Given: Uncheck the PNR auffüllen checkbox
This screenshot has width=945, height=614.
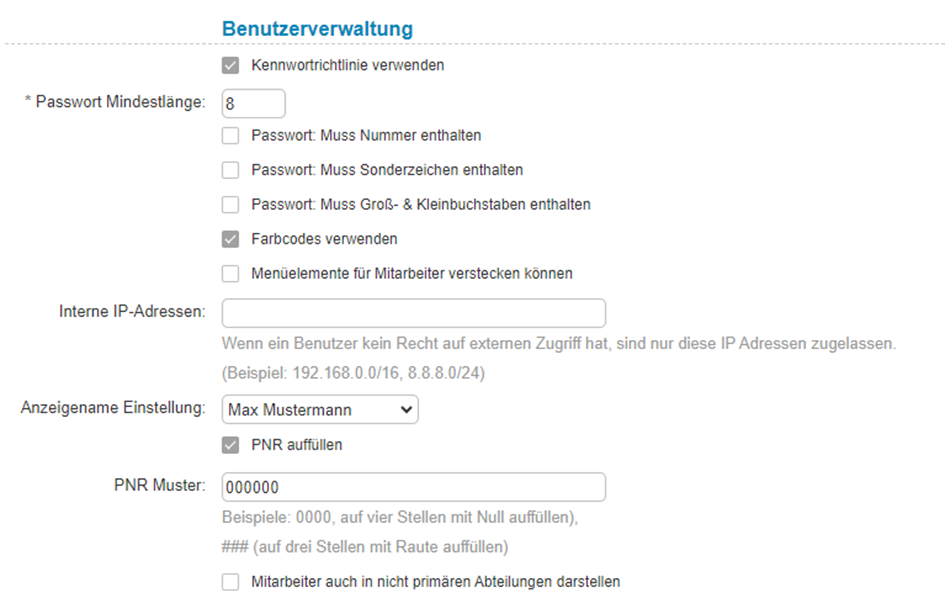Looking at the screenshot, I should click(x=231, y=445).
